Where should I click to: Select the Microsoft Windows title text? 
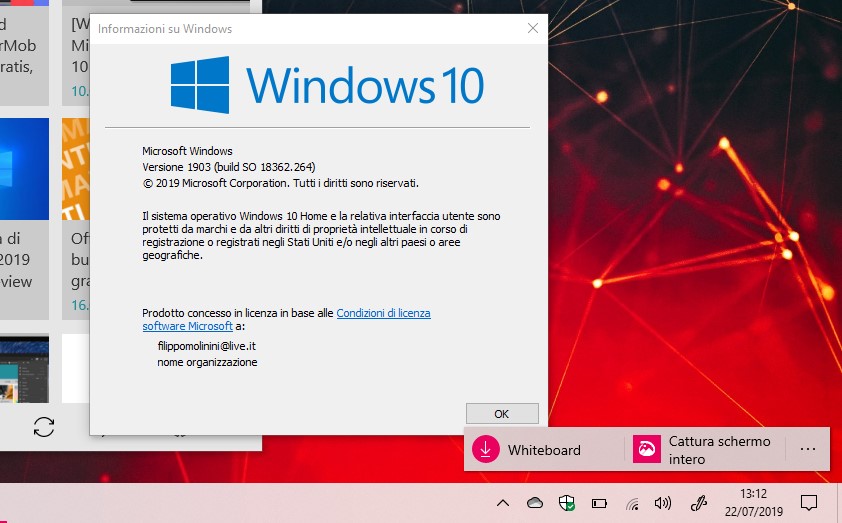pos(187,151)
